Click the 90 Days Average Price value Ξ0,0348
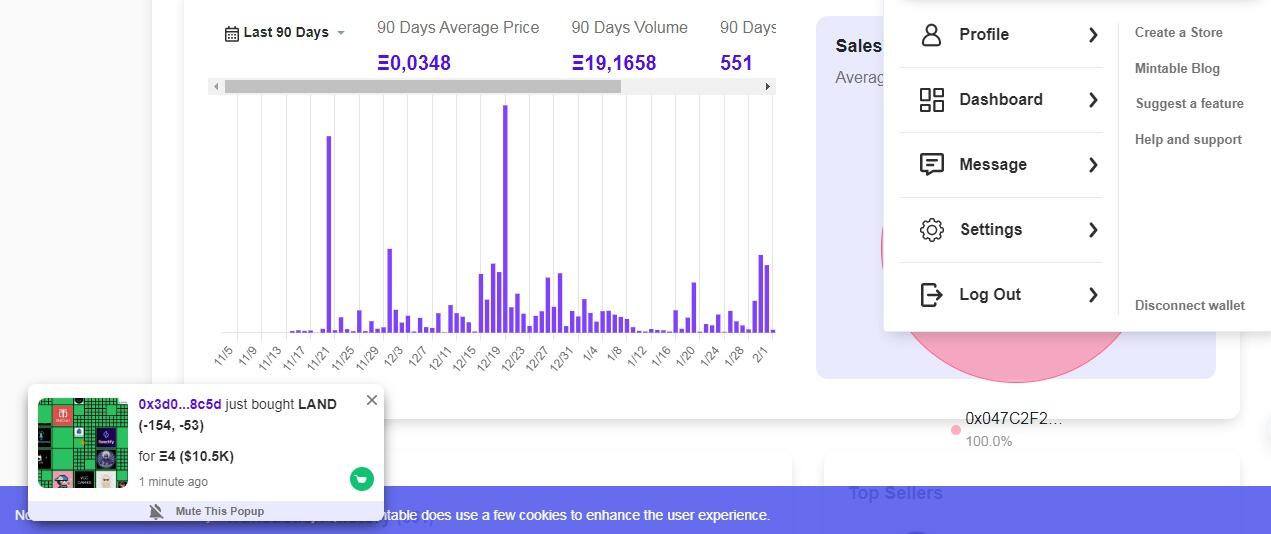This screenshot has width=1271, height=534. click(414, 63)
